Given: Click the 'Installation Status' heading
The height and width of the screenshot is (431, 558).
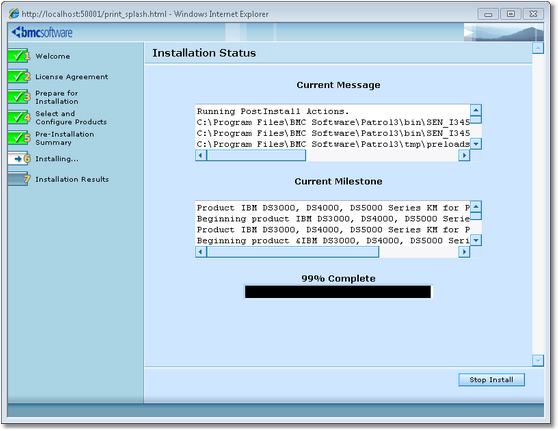Looking at the screenshot, I should pyautogui.click(x=204, y=53).
